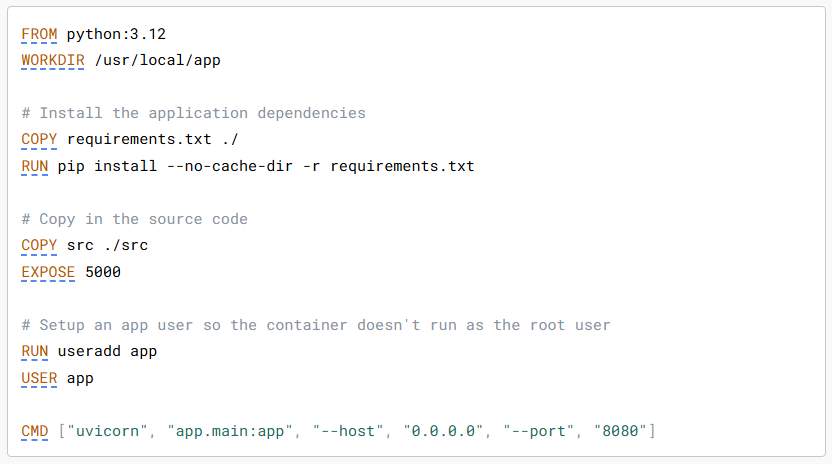
Task: Click the RUN keyword before useradd app
Action: tap(35, 351)
